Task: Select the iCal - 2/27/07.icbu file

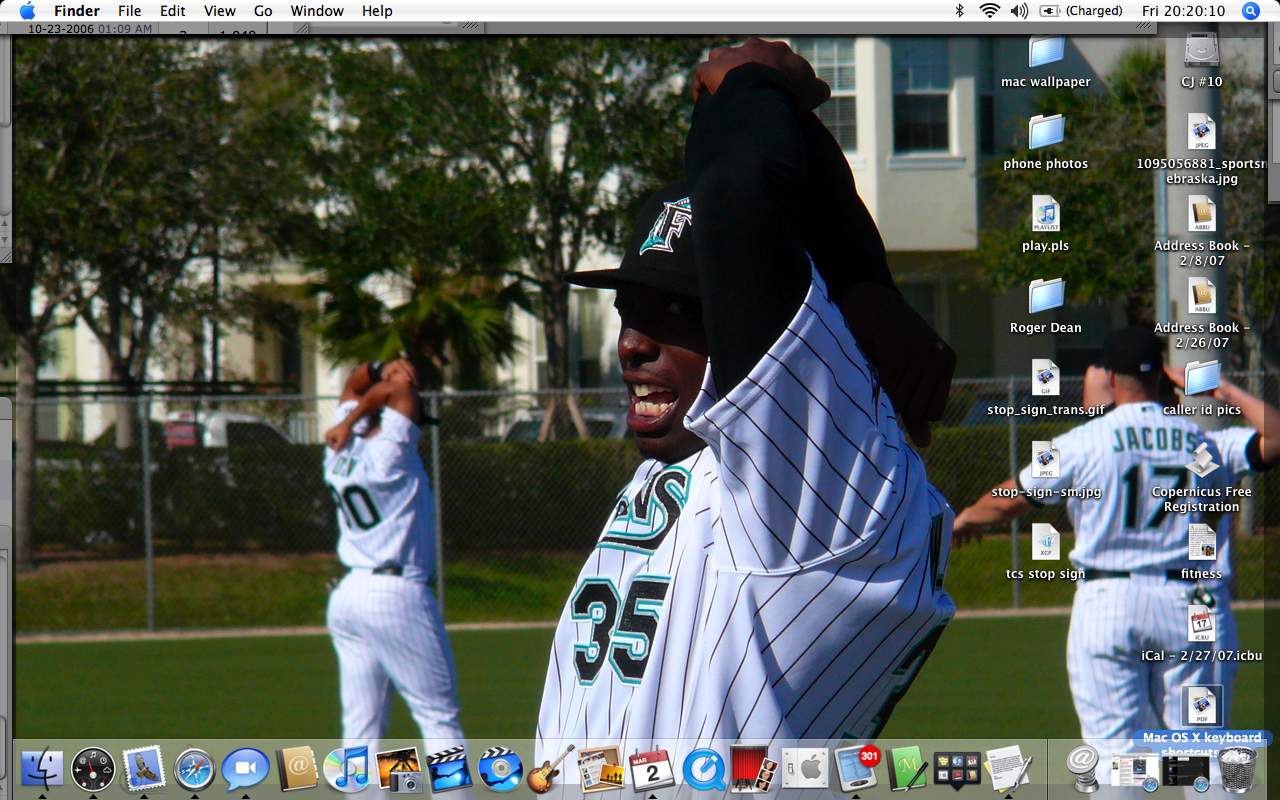Action: point(1202,635)
